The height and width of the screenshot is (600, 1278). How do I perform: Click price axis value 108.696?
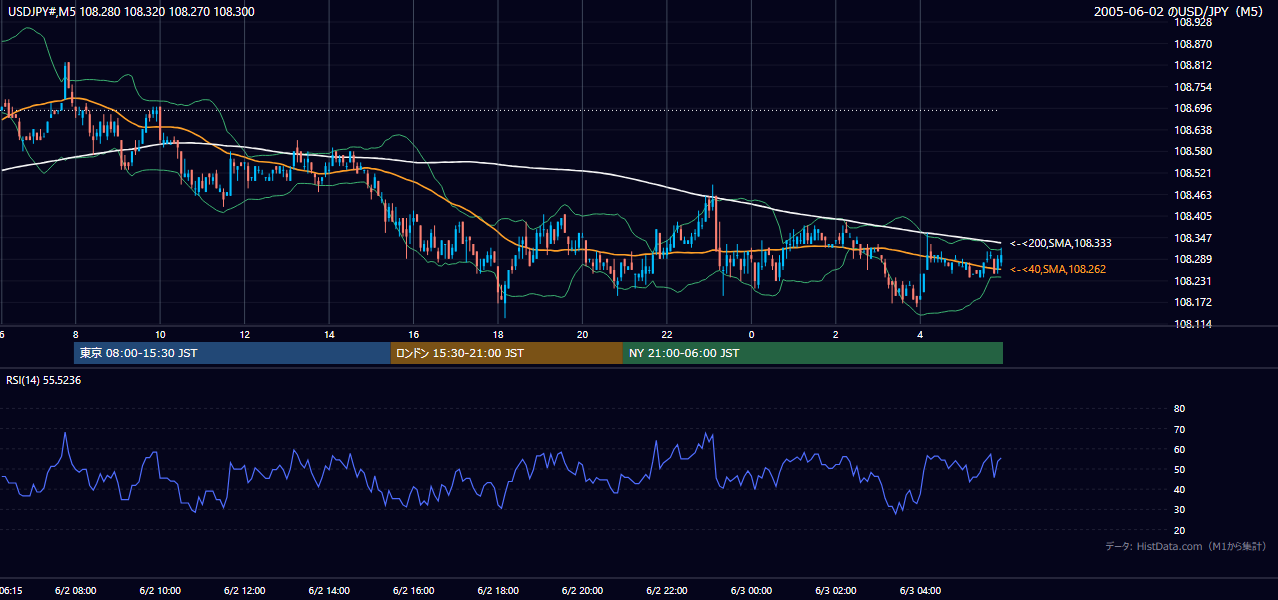pos(1193,108)
